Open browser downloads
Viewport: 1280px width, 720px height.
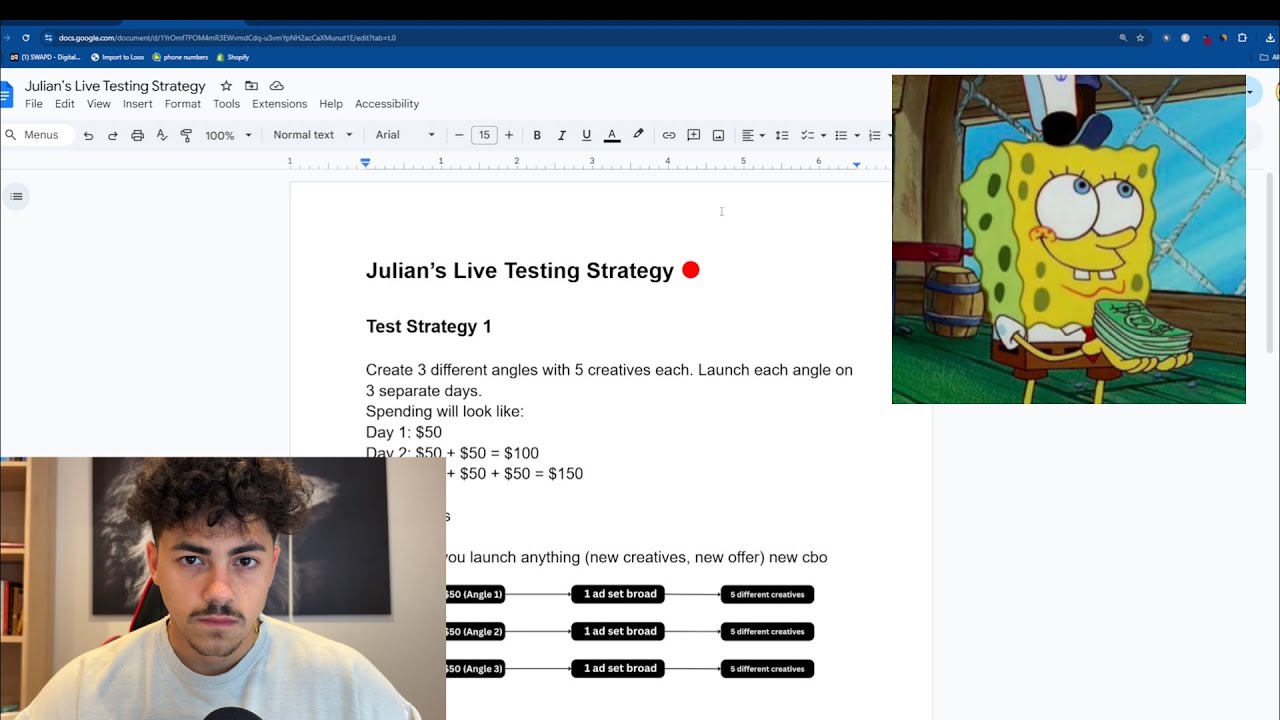[1270, 38]
